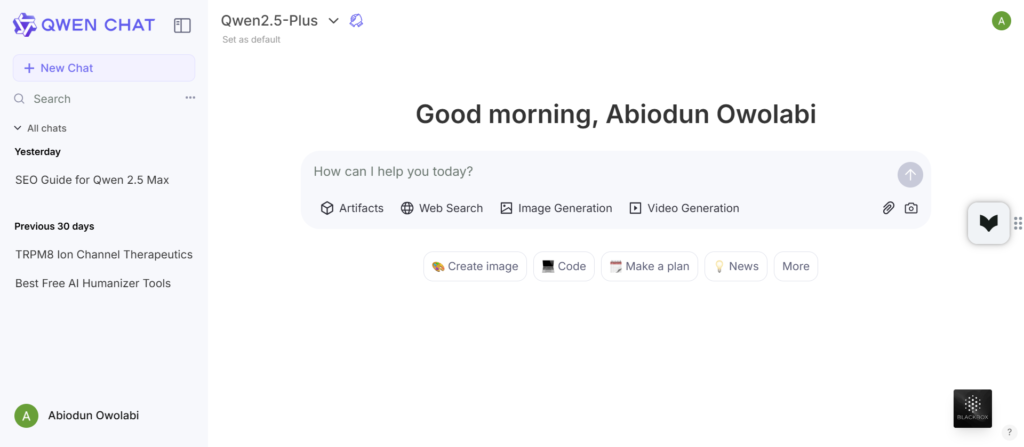Click the Set as default link
Screen dimensions: 1024x447
pos(251,40)
